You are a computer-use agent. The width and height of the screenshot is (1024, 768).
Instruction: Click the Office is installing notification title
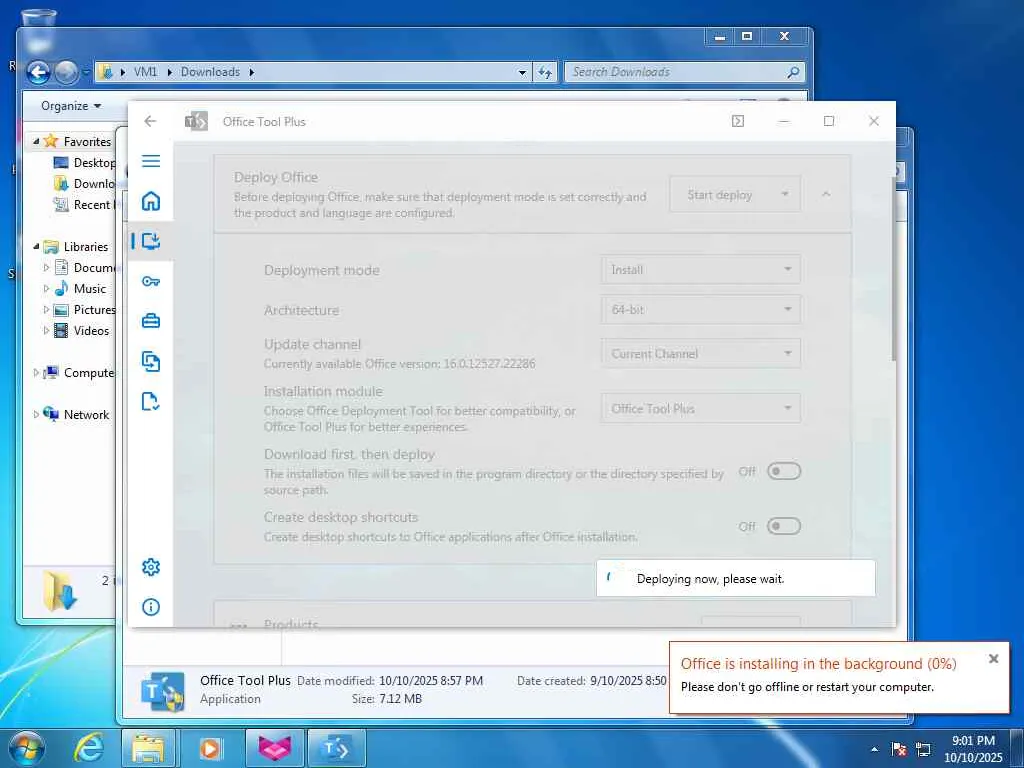[x=818, y=664]
